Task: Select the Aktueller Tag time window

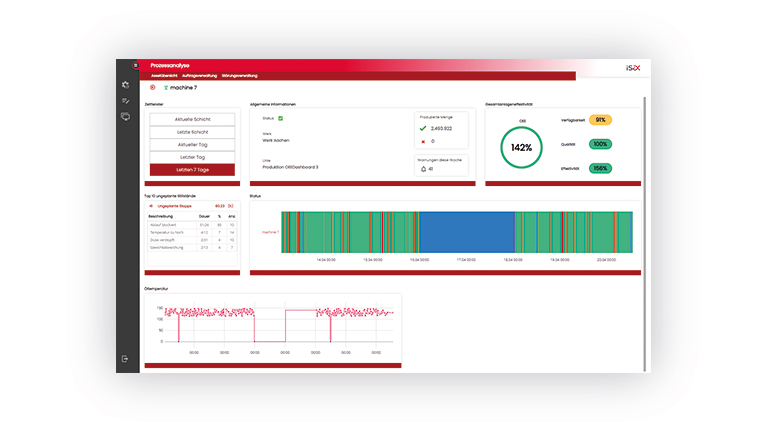Action: pyautogui.click(x=192, y=145)
